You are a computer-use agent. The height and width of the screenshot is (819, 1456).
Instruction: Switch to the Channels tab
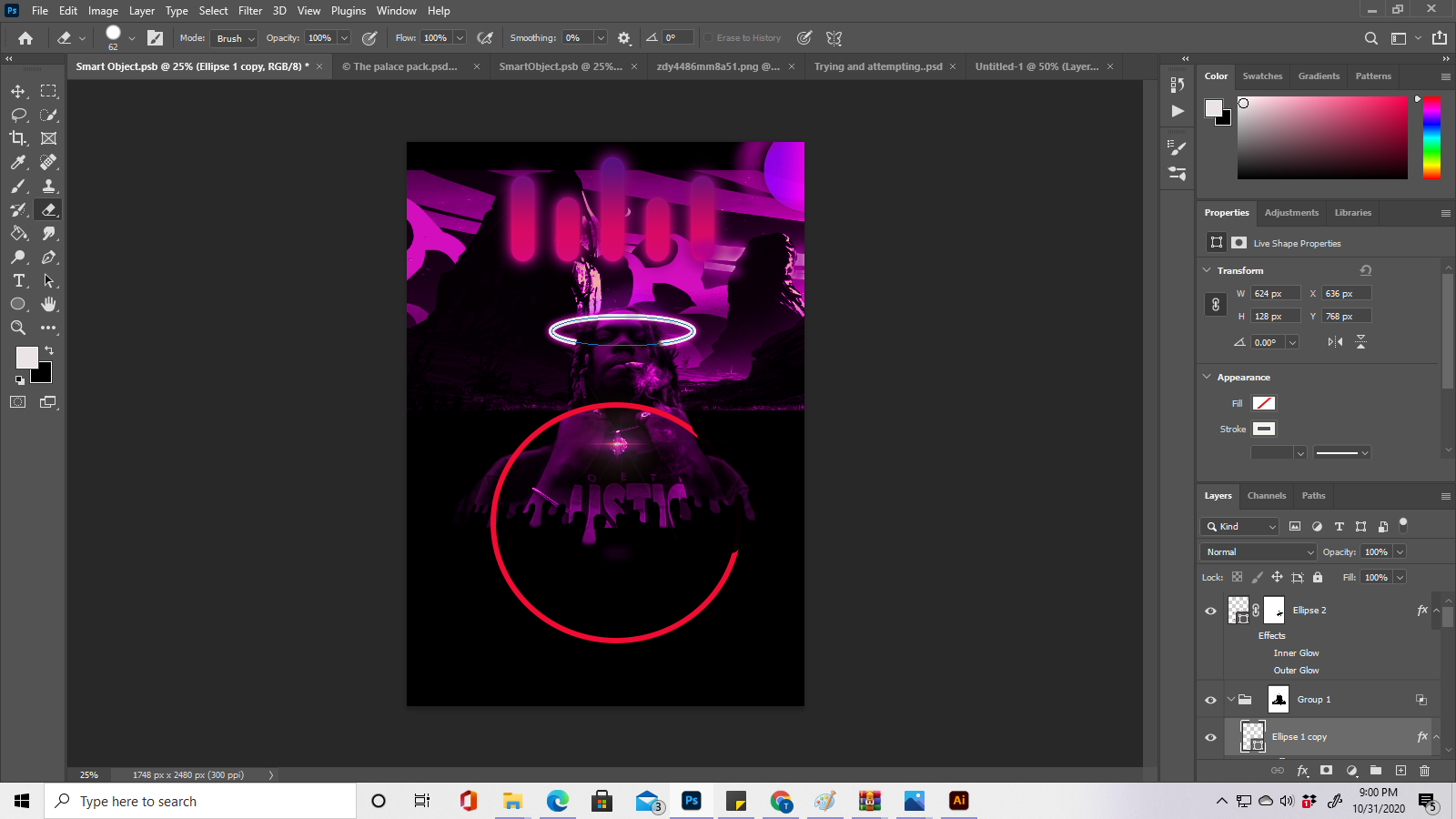click(x=1266, y=496)
